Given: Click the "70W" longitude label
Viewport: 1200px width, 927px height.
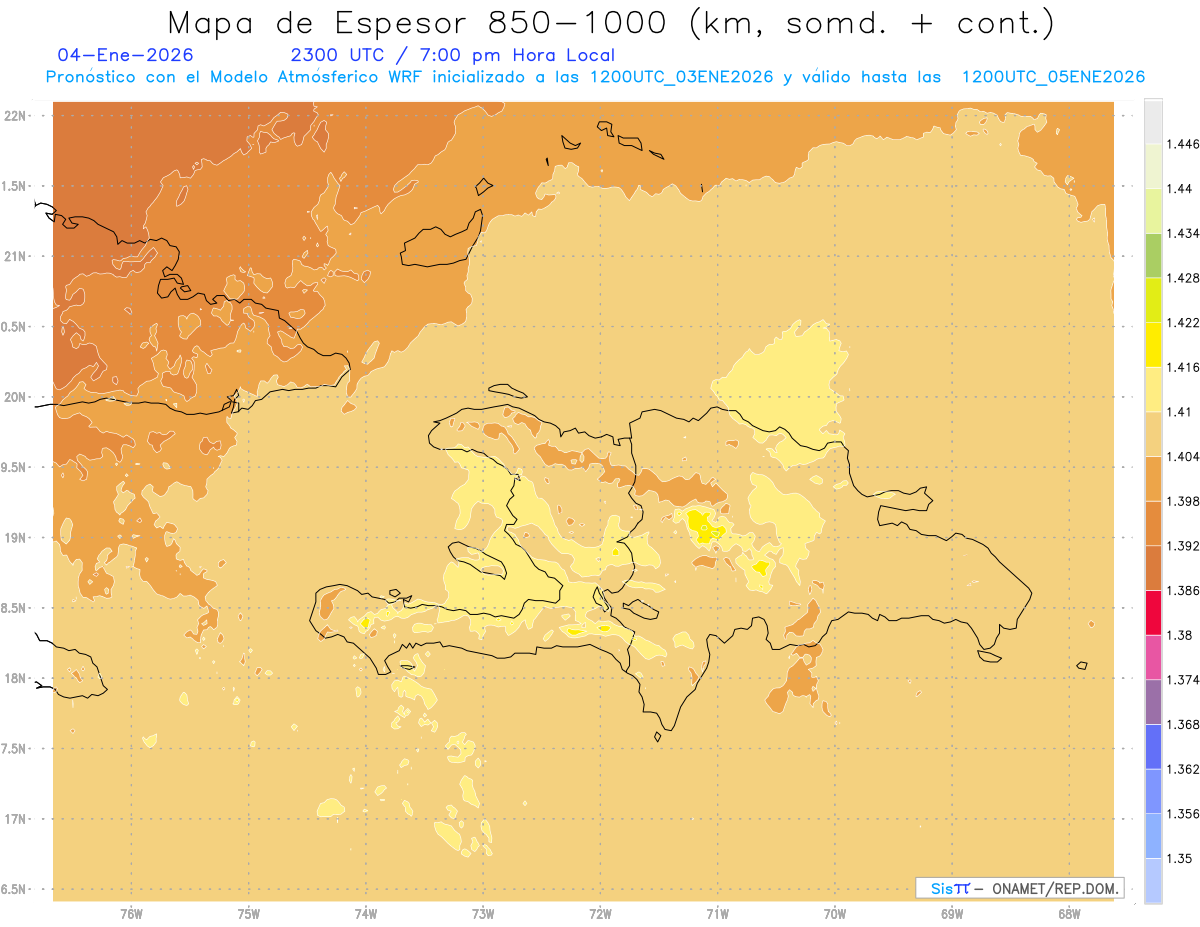Looking at the screenshot, I should [835, 914].
